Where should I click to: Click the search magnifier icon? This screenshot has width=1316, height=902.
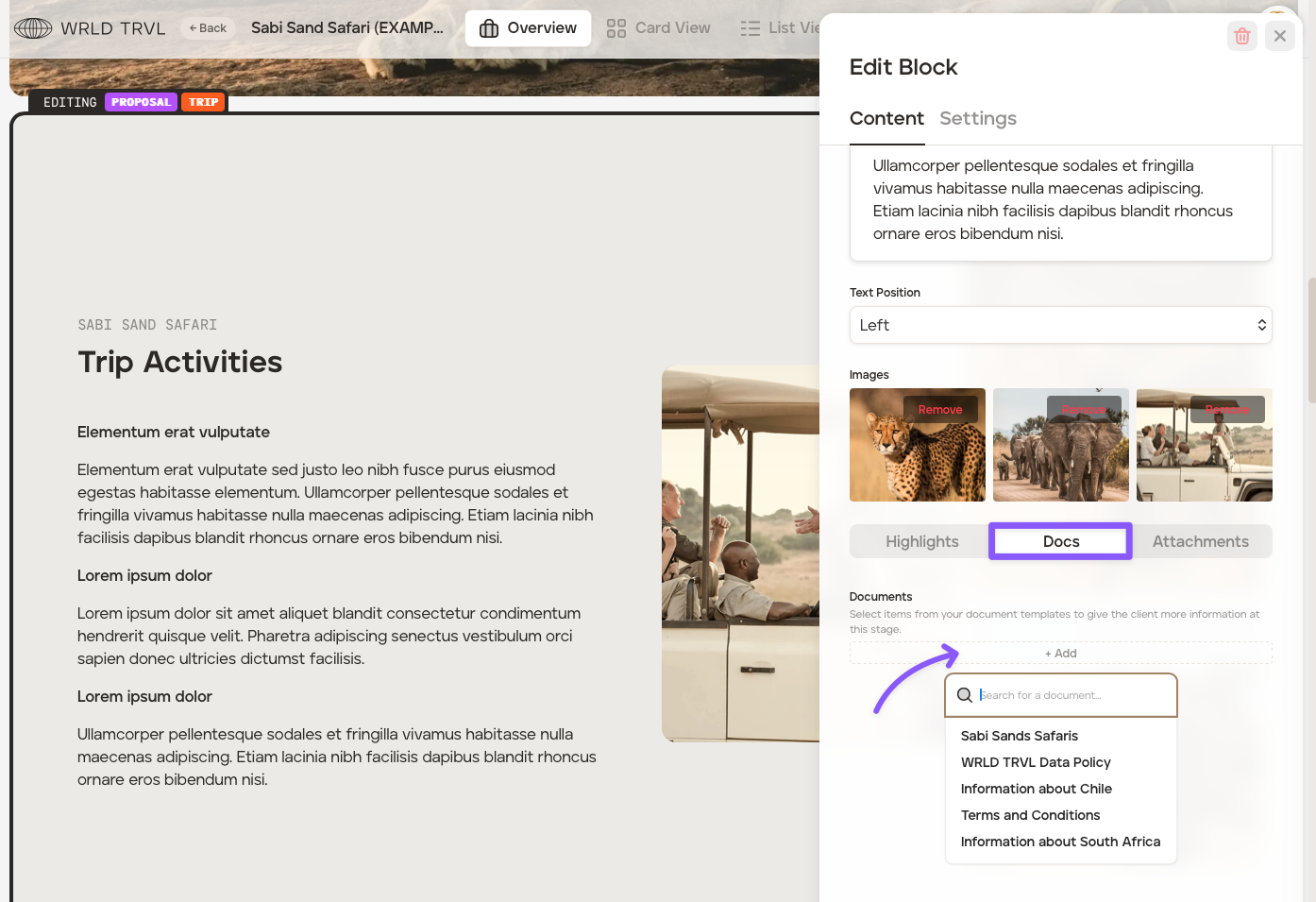point(965,695)
